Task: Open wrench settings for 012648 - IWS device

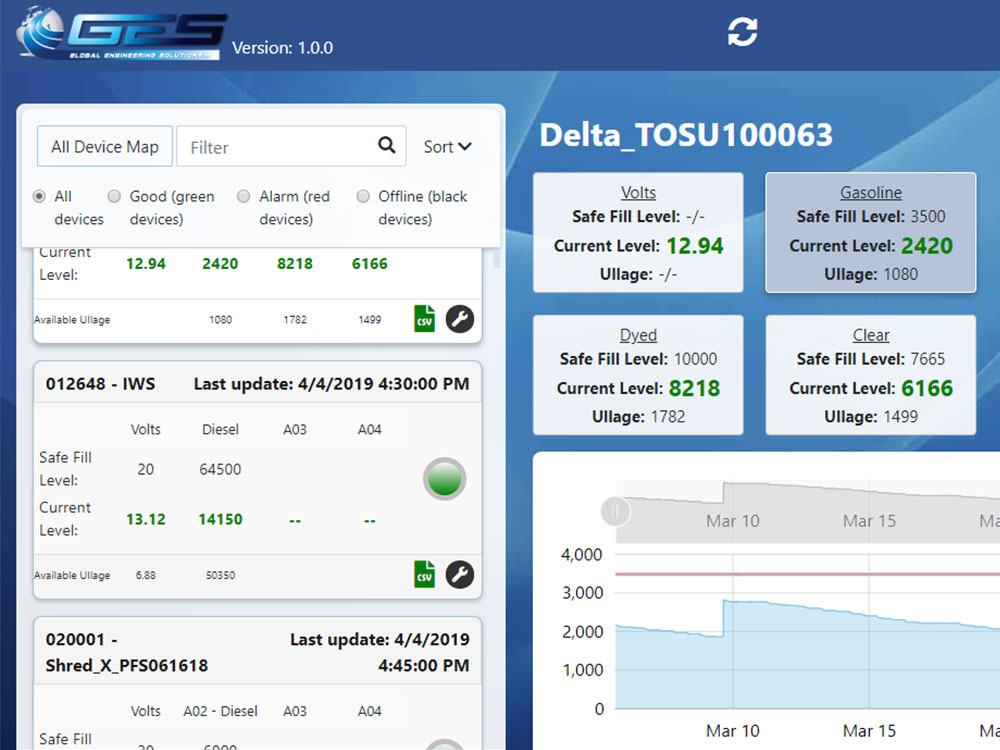Action: [459, 575]
